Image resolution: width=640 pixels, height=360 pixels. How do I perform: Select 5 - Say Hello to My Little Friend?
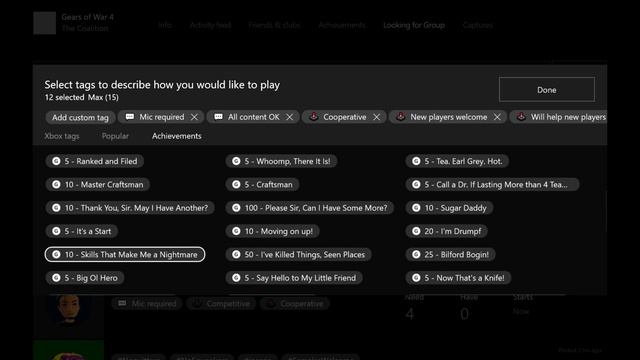(294, 278)
